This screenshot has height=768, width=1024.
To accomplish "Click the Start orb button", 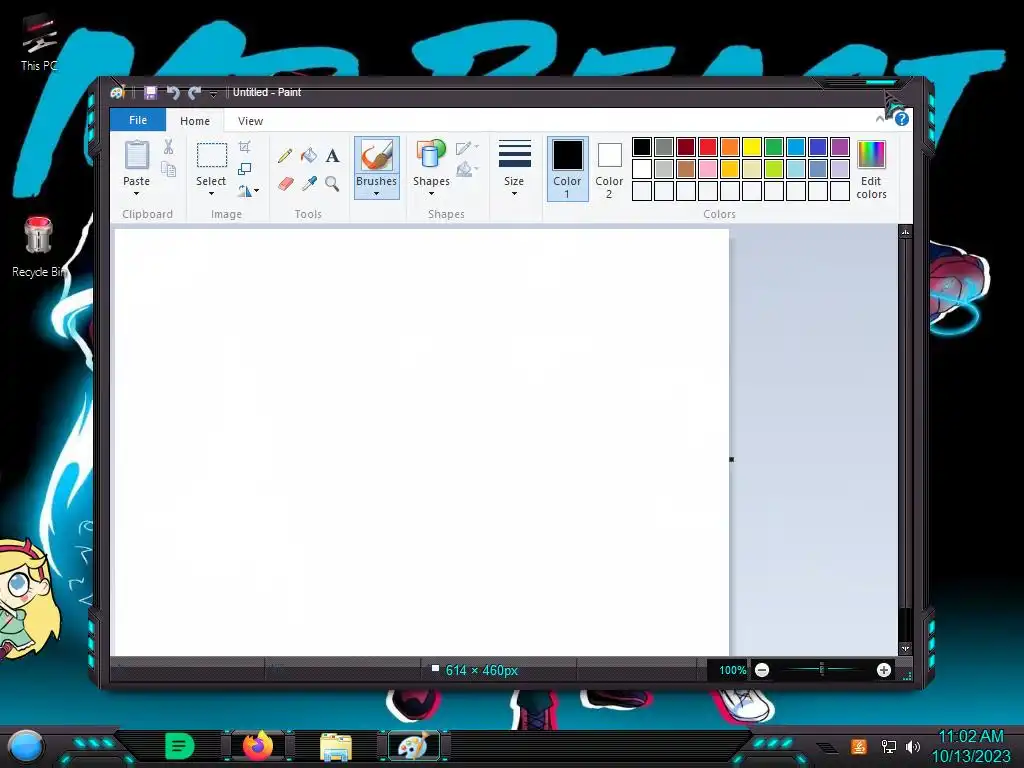I will point(26,746).
